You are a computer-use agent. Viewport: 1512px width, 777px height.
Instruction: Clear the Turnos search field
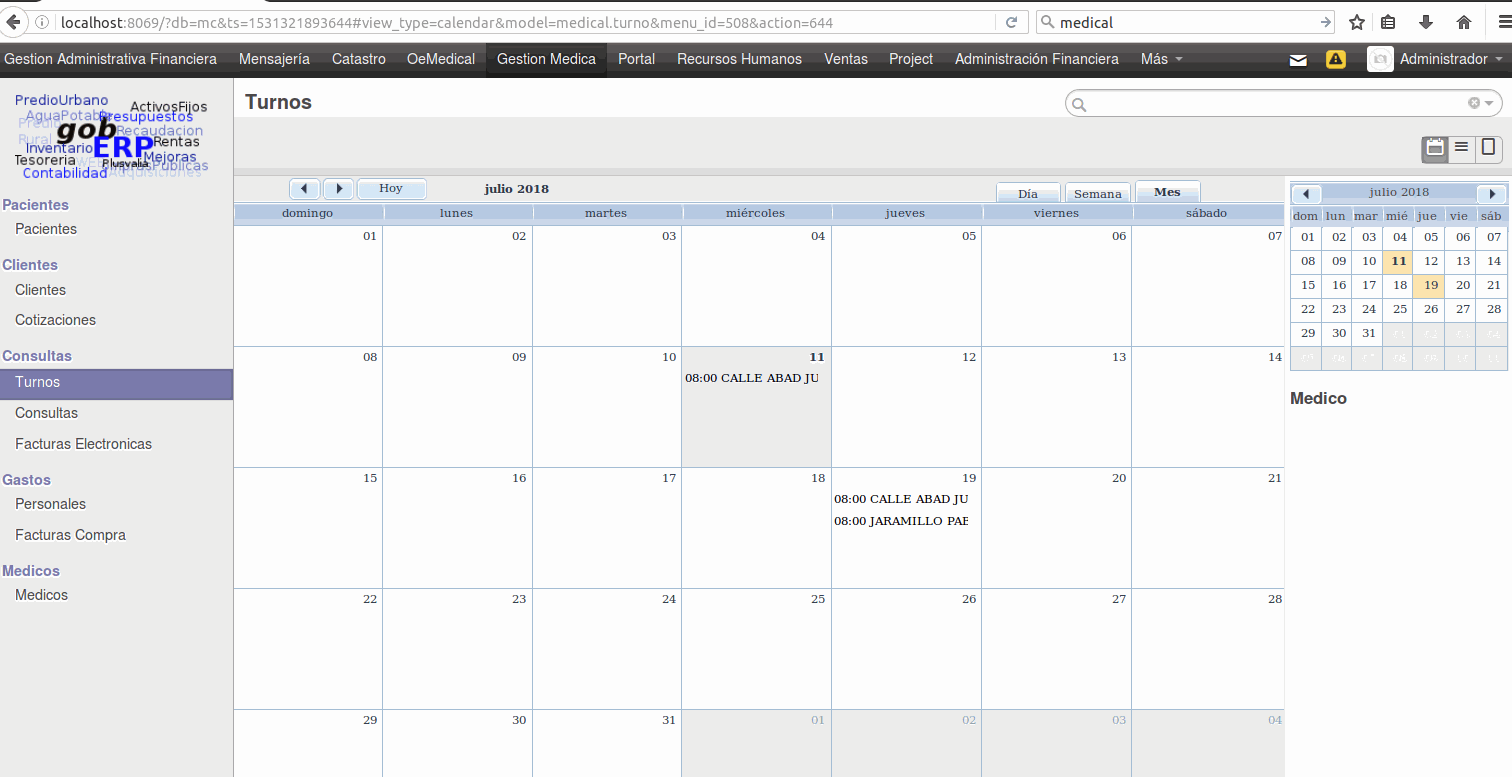(1474, 103)
